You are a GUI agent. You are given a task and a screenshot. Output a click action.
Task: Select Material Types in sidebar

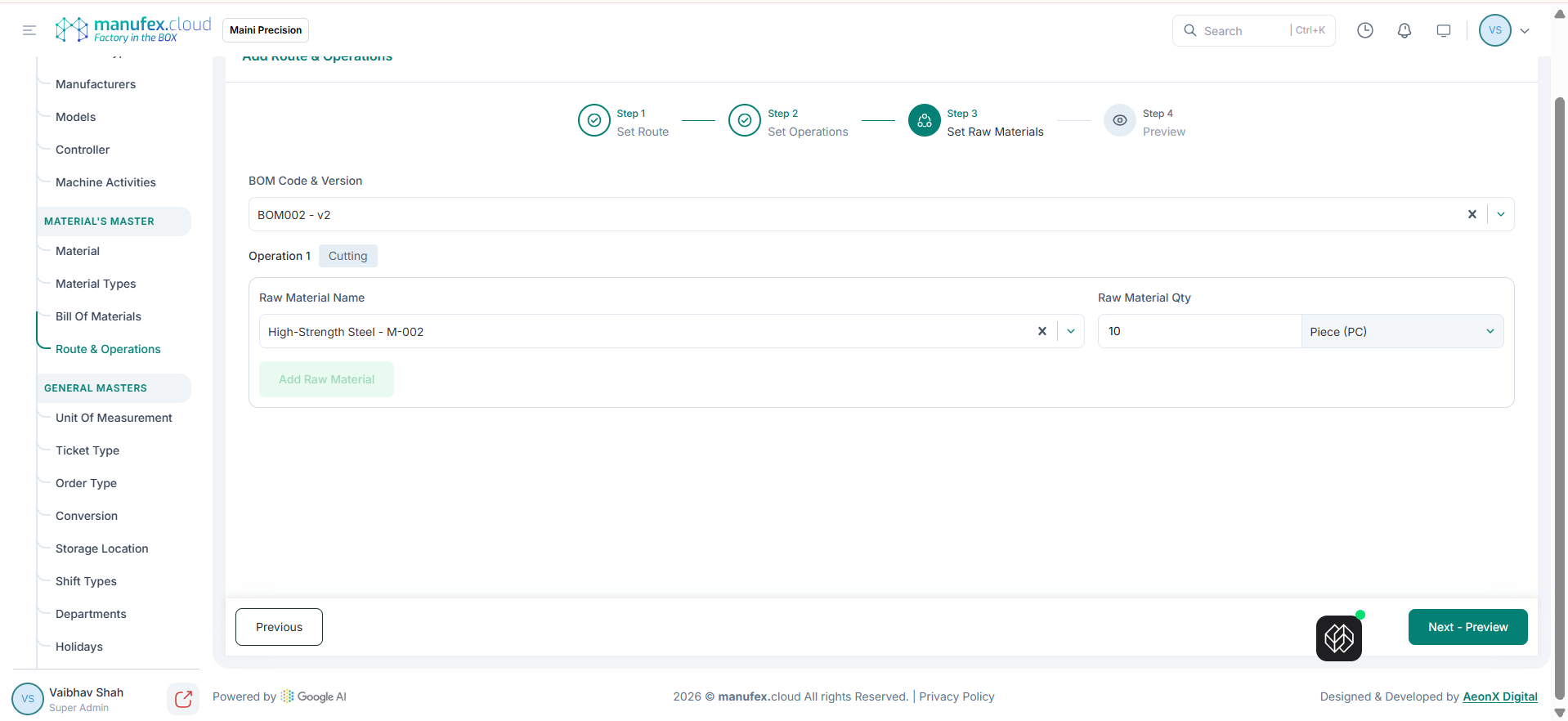pos(96,284)
